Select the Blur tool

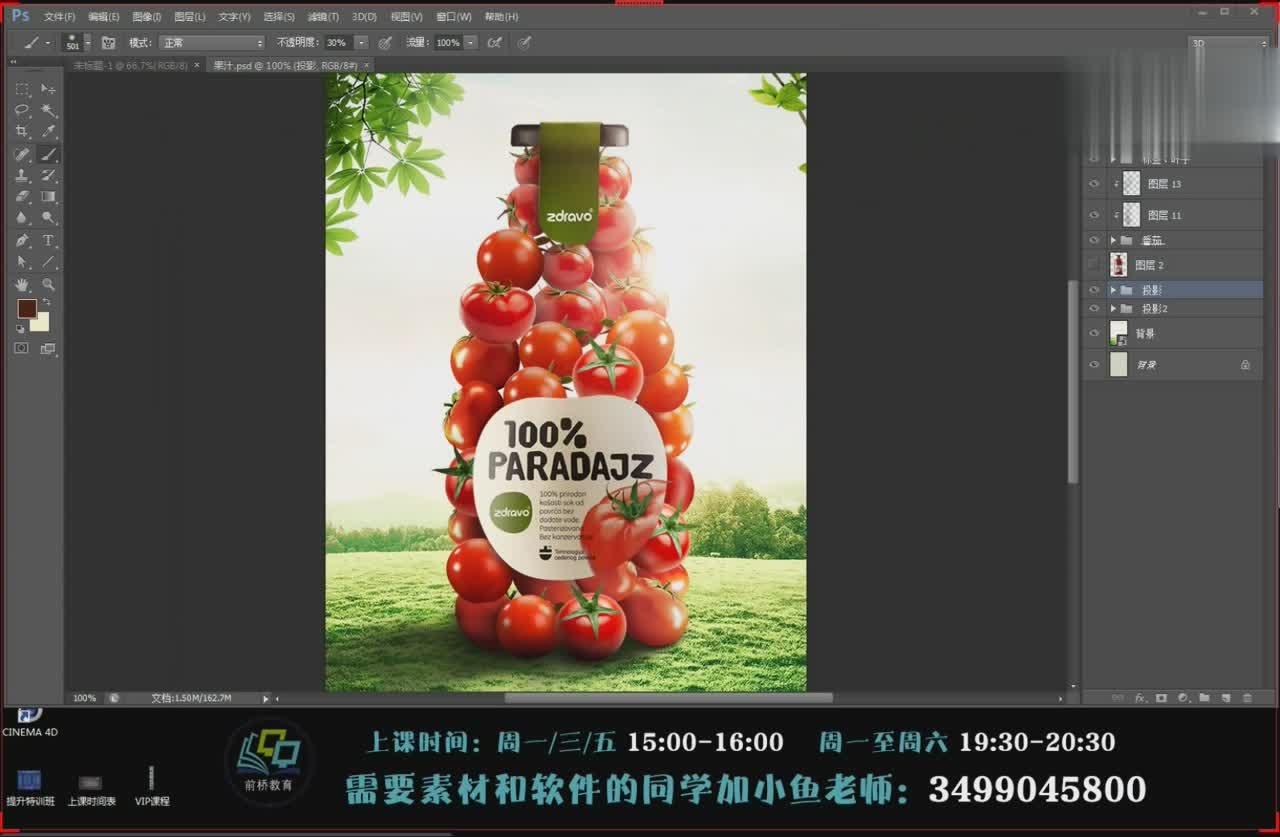22,218
